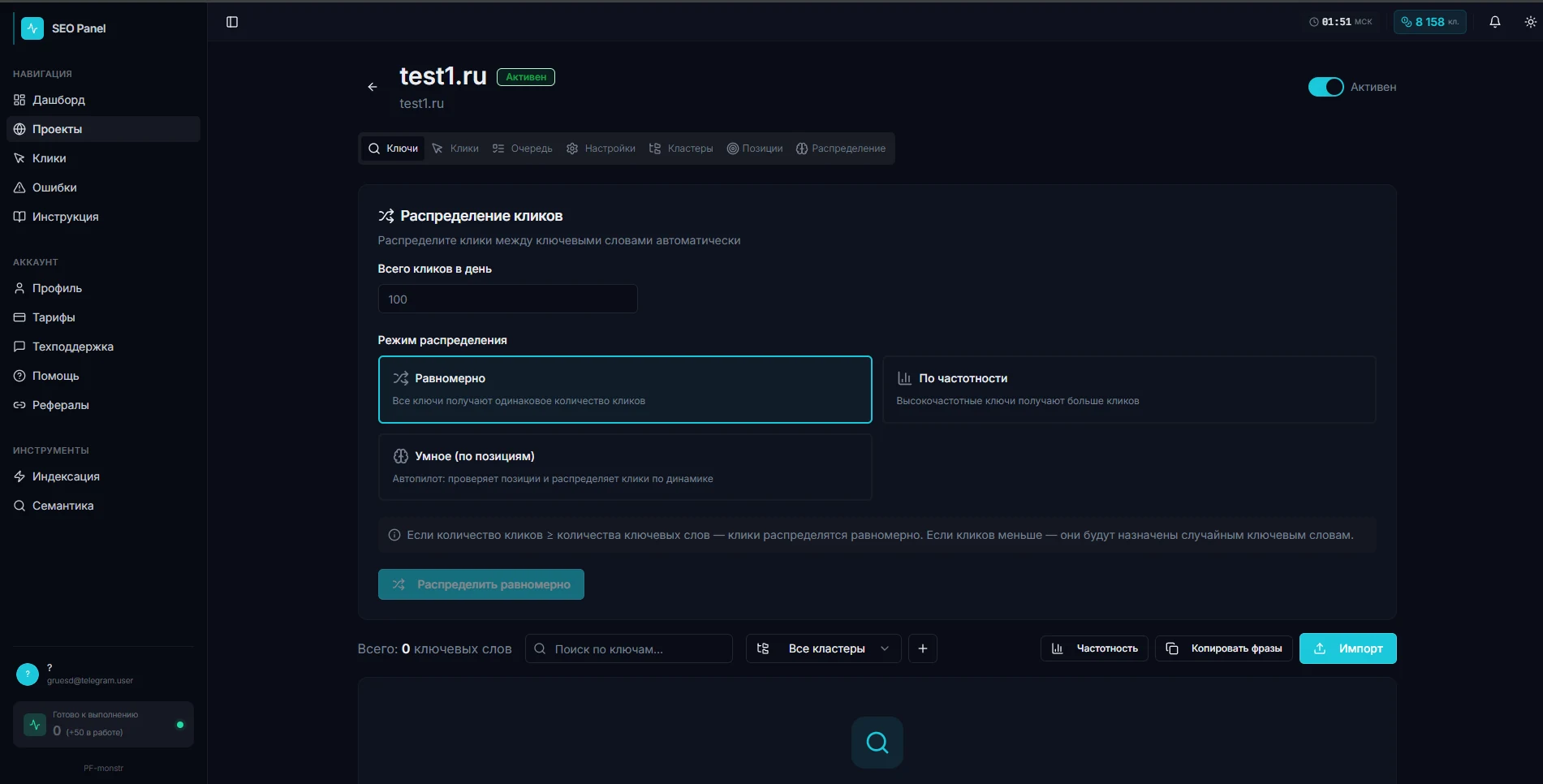Click the task status activity icon
Image resolution: width=1543 pixels, height=784 pixels.
(x=35, y=724)
